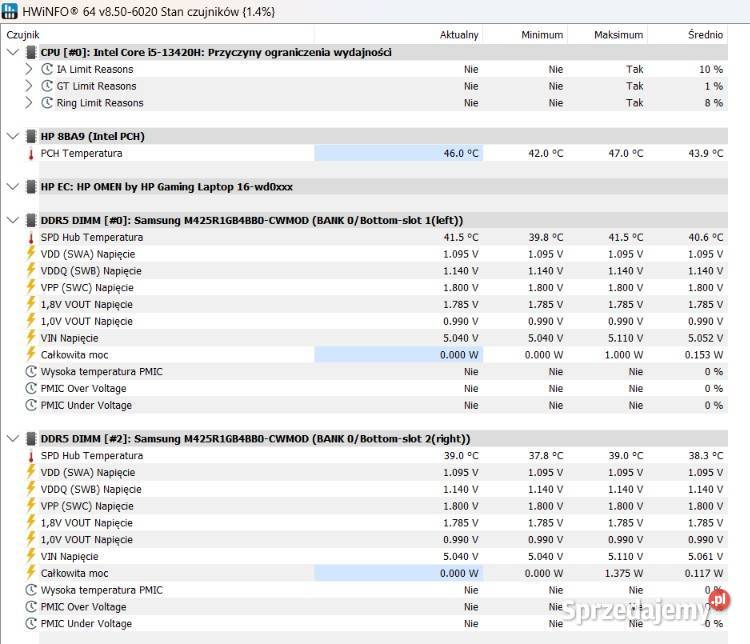Expand Ring Limit Reasons row
The height and width of the screenshot is (644, 750).
[x=29, y=102]
